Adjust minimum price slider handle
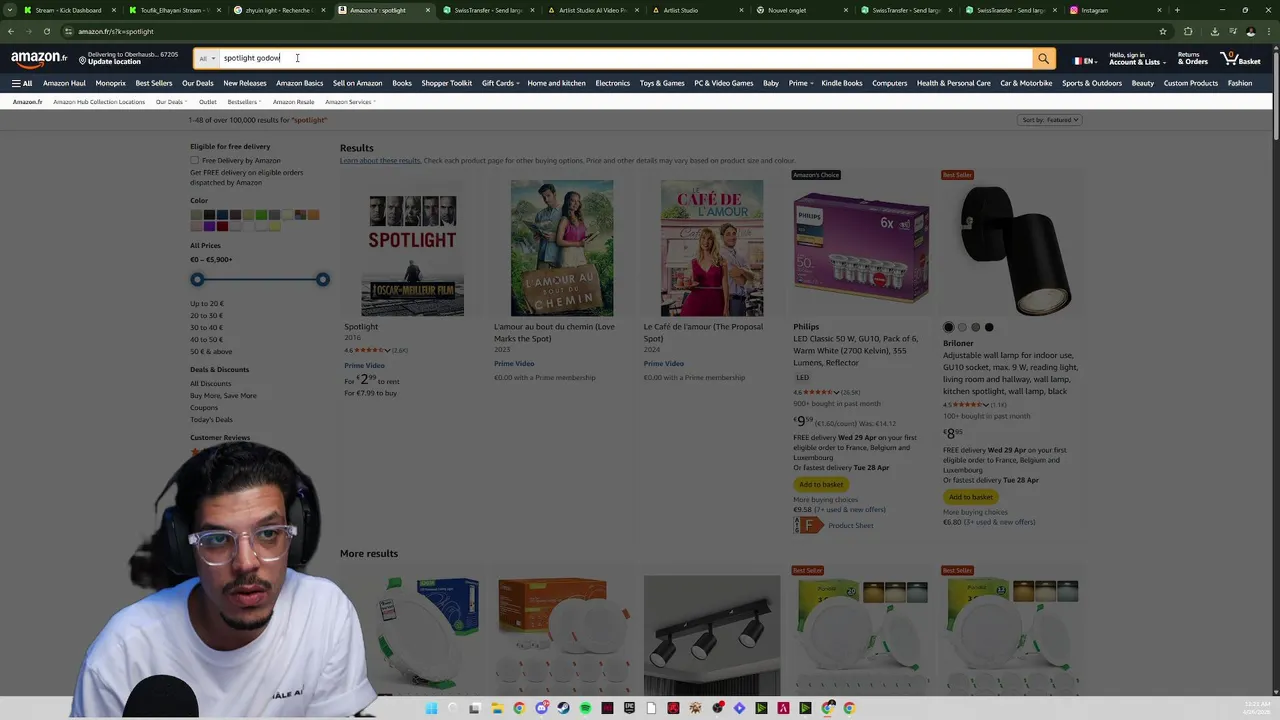Screen dimensions: 1280x720 (197, 279)
